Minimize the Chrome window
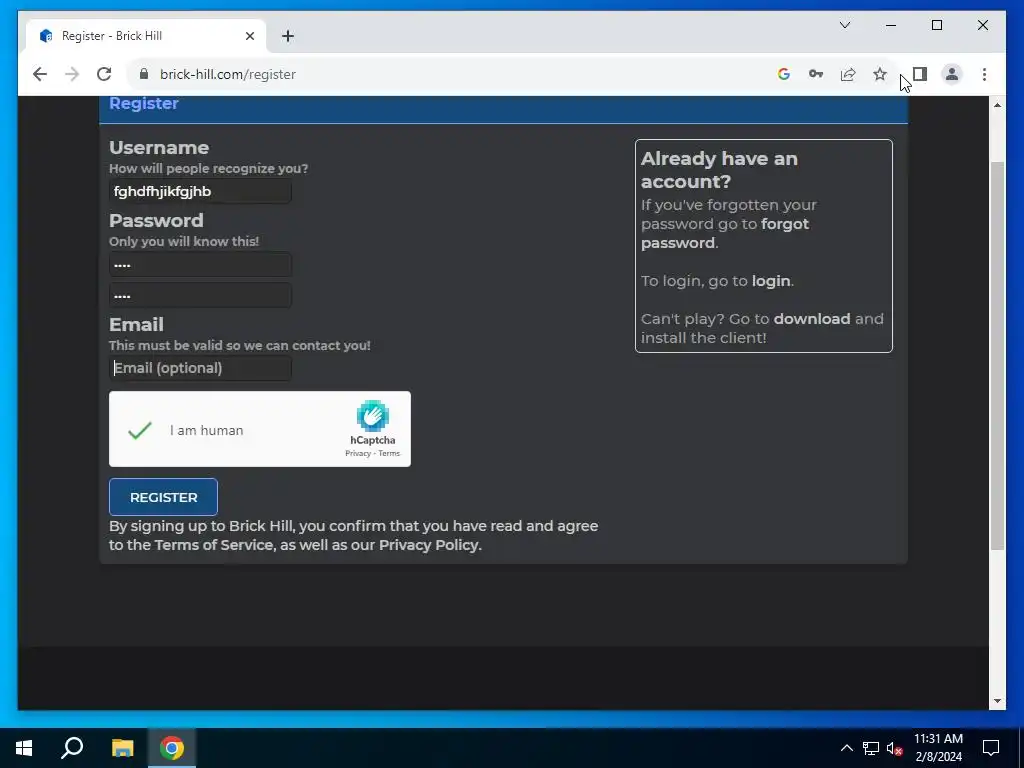The width and height of the screenshot is (1024, 768). pyautogui.click(x=891, y=25)
